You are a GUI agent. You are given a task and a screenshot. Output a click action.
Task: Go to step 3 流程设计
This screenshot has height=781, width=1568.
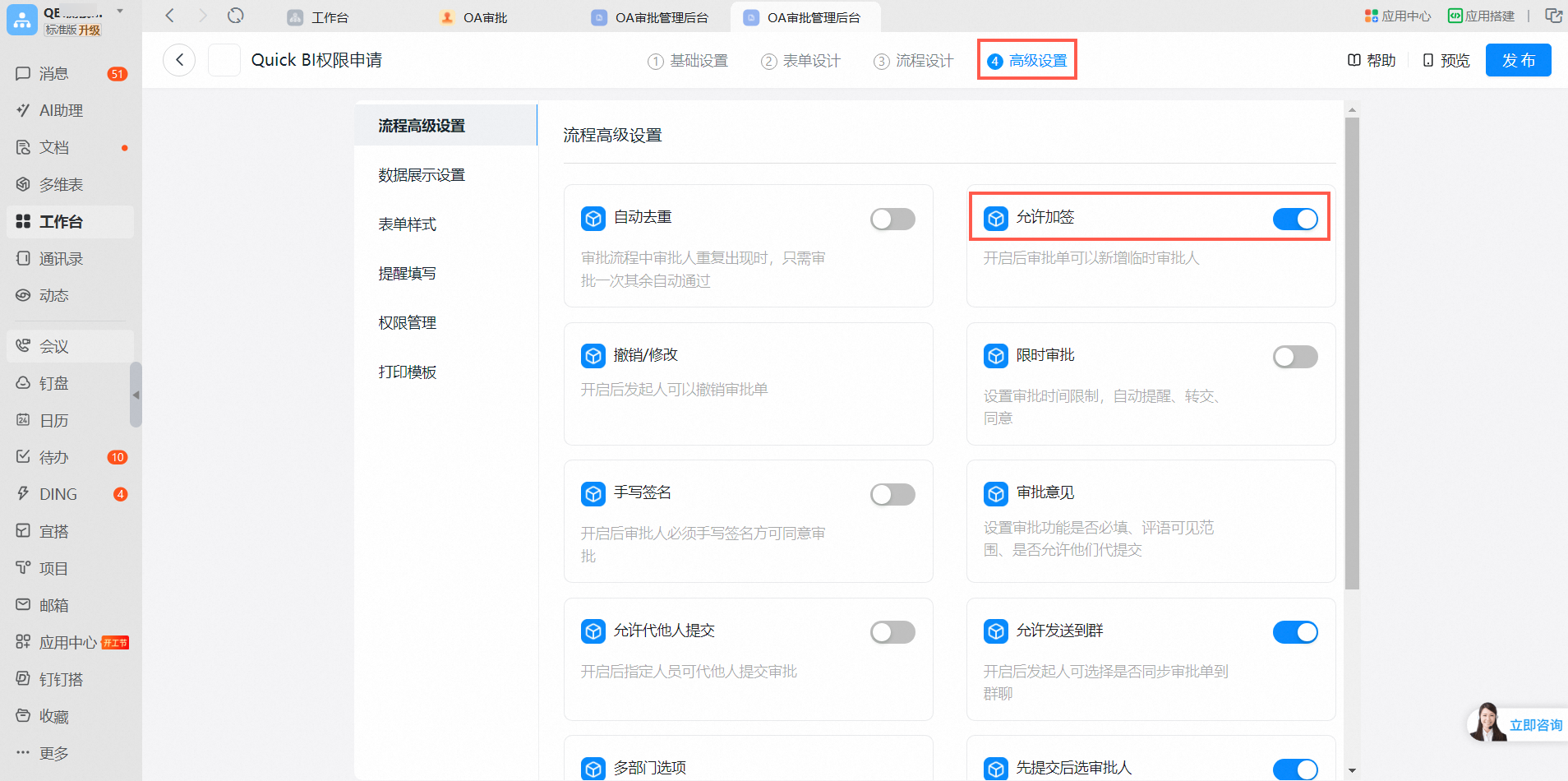coord(913,61)
